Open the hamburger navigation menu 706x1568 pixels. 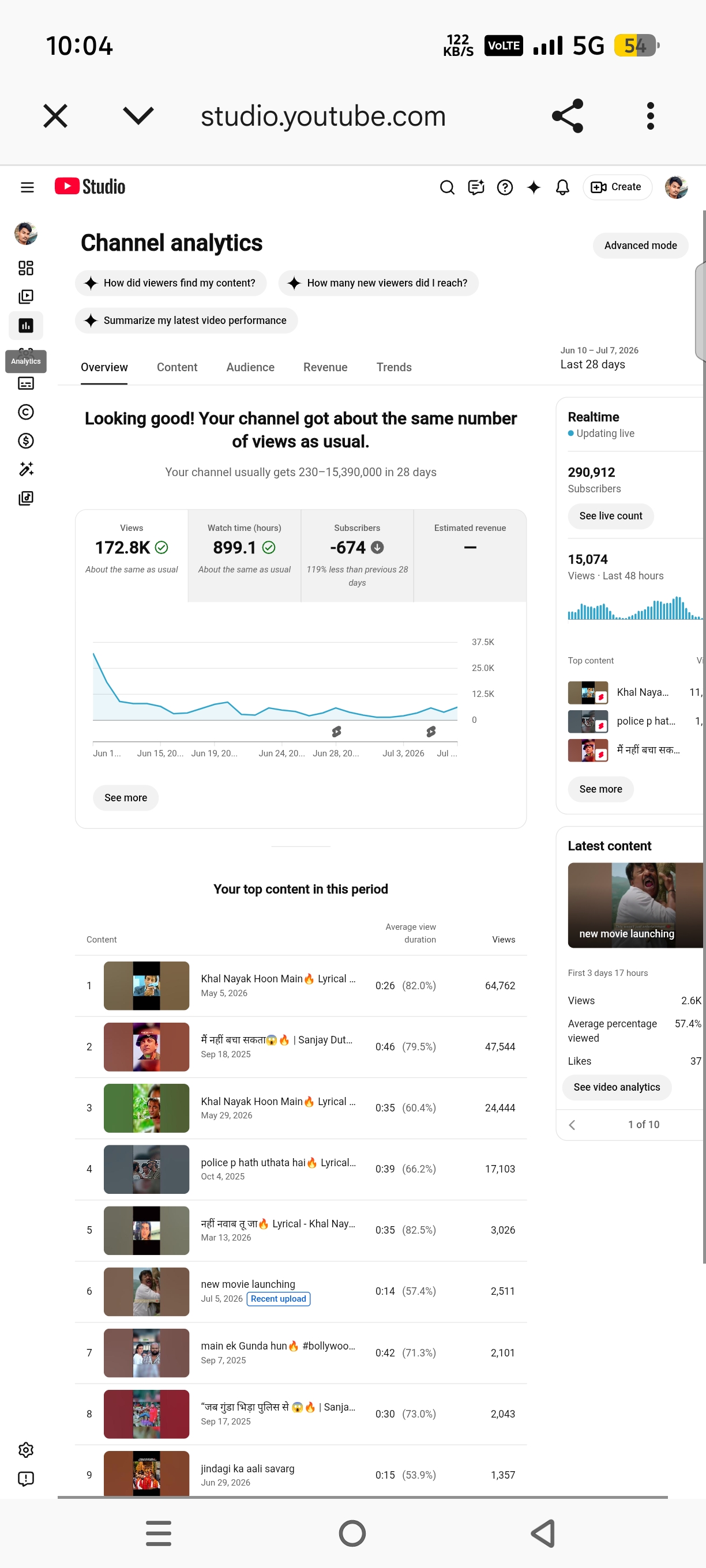tap(27, 187)
